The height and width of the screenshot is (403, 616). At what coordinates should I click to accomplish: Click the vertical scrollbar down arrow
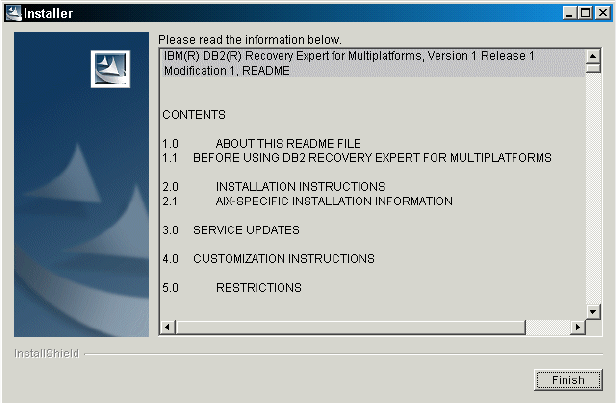point(593,312)
